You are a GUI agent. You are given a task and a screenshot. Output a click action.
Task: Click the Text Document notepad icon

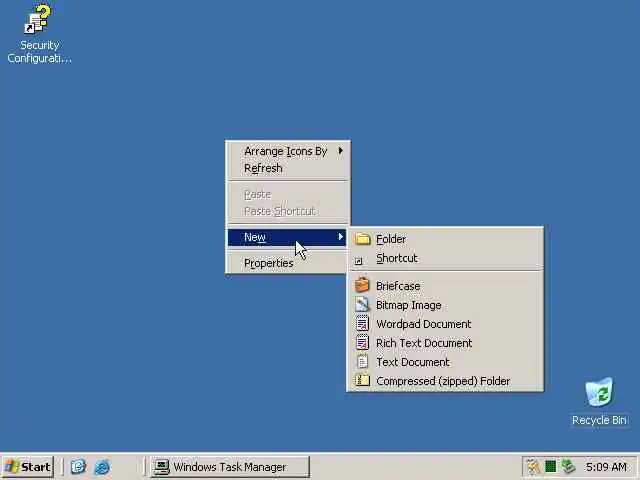point(362,362)
